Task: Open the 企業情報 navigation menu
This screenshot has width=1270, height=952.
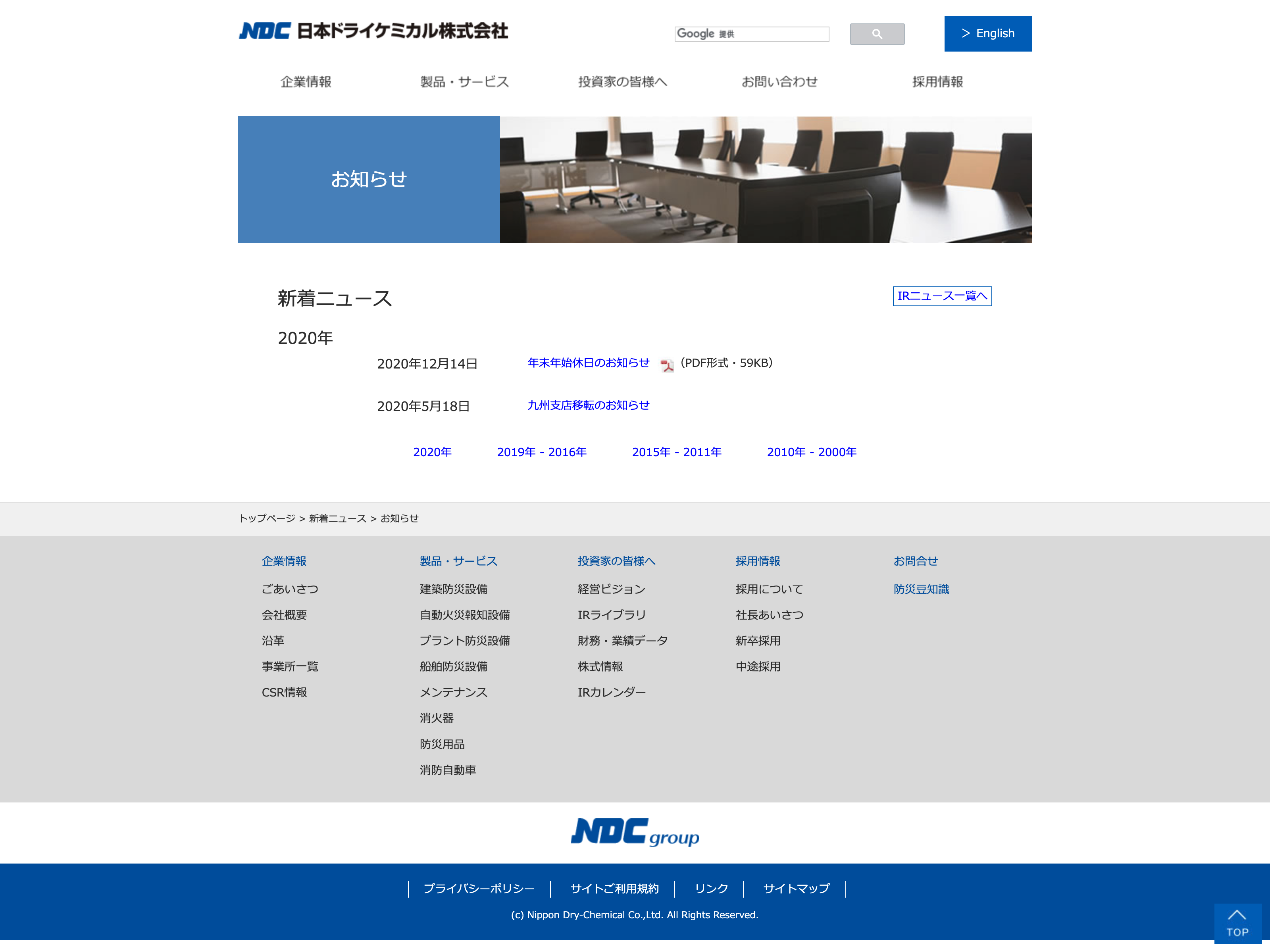Action: click(306, 82)
